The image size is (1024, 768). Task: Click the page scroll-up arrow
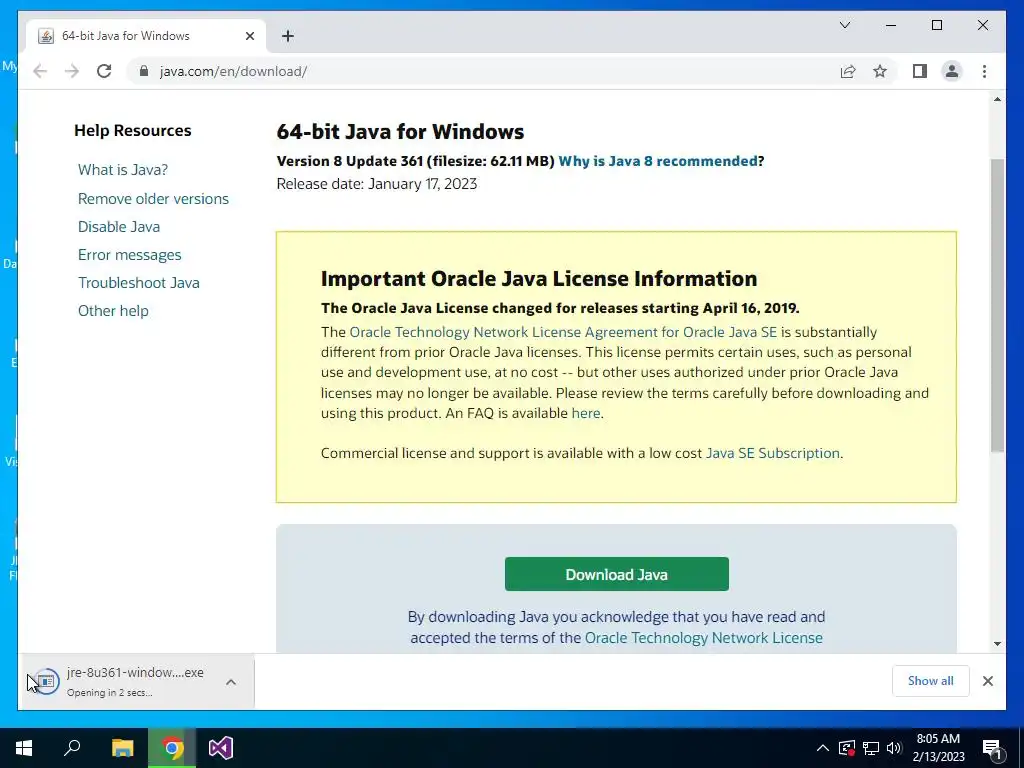[997, 100]
